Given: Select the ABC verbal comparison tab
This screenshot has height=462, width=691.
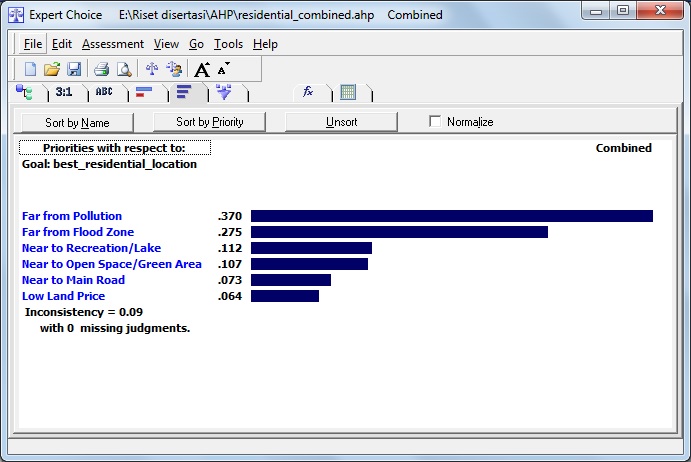Looking at the screenshot, I should [104, 92].
